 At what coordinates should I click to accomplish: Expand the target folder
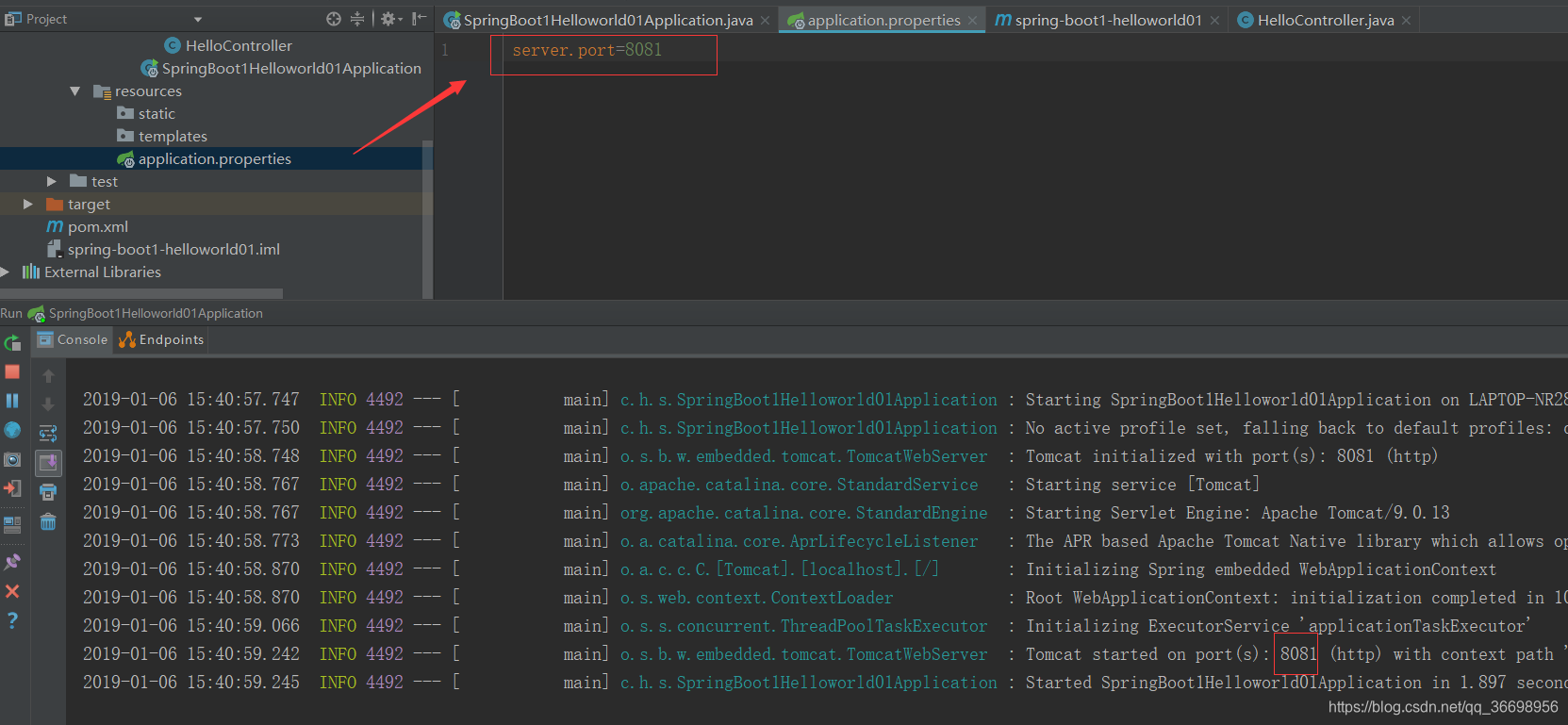(28, 205)
